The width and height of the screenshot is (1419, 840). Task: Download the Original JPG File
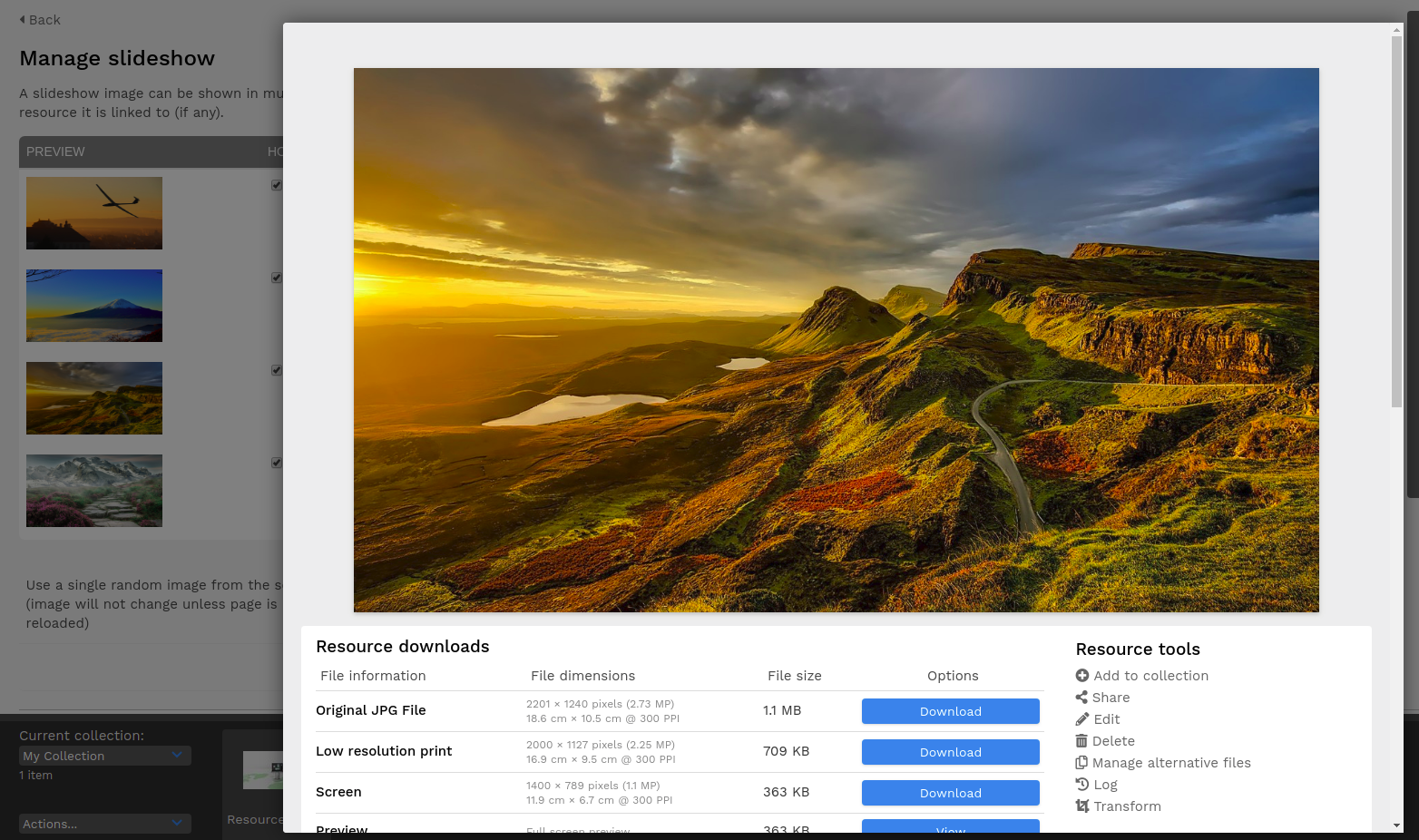pyautogui.click(x=951, y=711)
